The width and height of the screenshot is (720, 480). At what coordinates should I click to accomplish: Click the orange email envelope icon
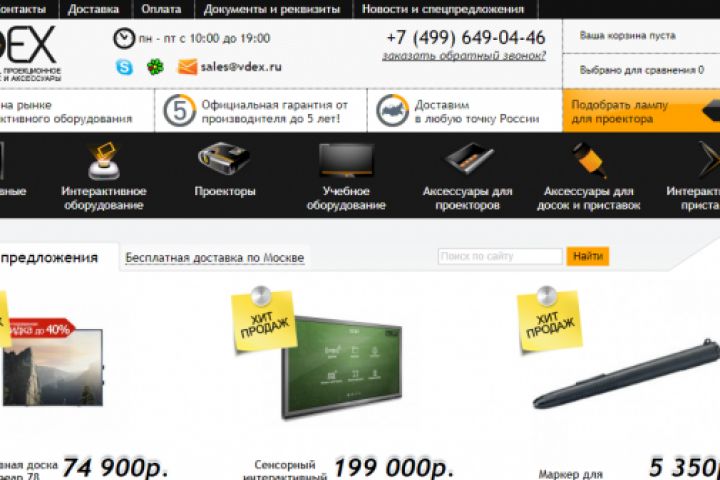tap(187, 67)
